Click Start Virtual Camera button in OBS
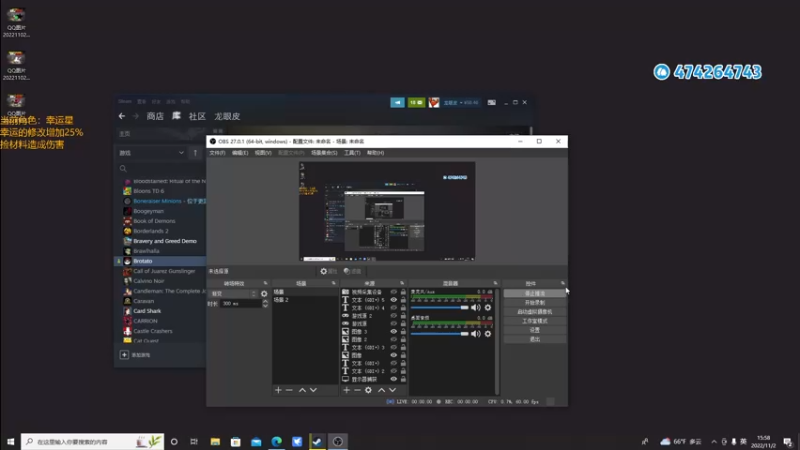This screenshot has height=450, width=800. tap(535, 312)
